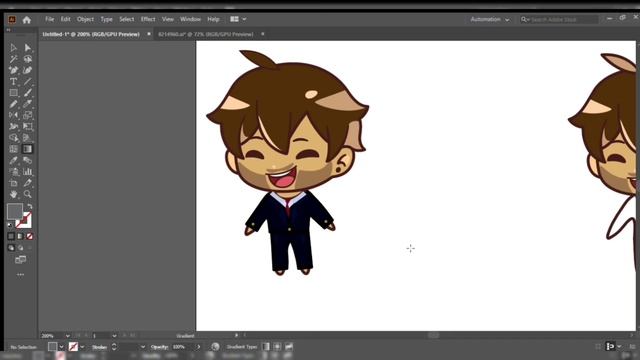The width and height of the screenshot is (640, 360).
Task: Select the Pencil/Shaper tool
Action: coord(13,104)
